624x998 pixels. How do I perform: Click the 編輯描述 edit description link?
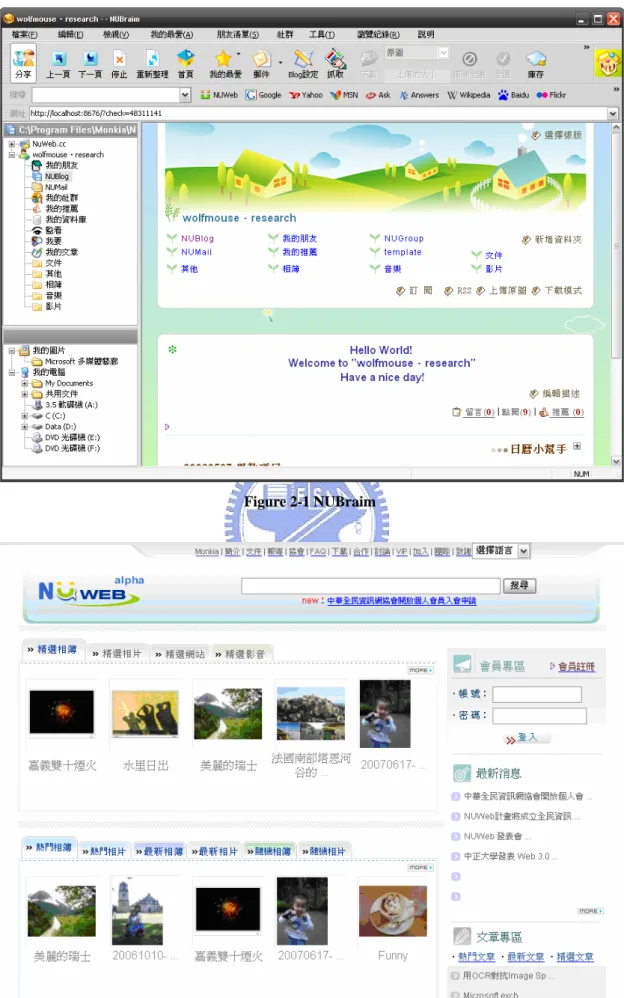555,393
